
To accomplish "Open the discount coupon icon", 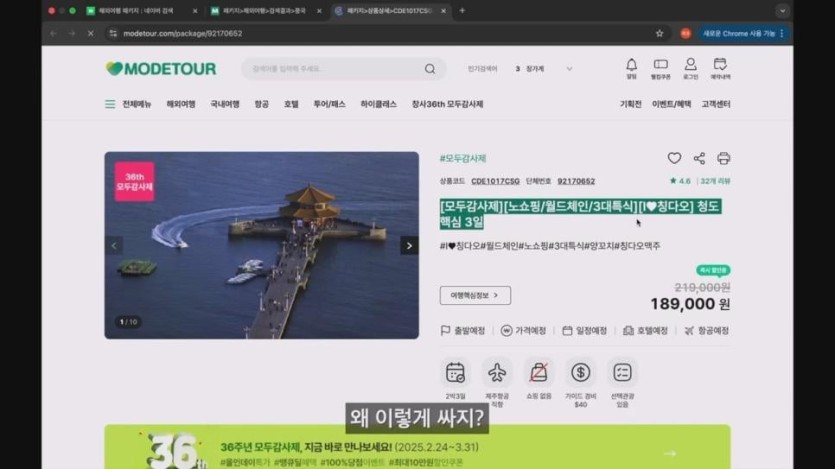I will click(x=660, y=66).
